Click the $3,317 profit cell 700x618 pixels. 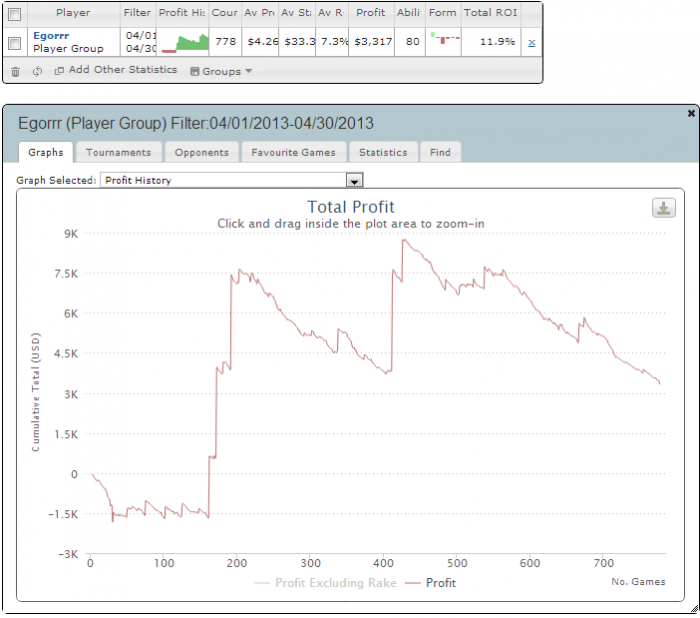[373, 42]
